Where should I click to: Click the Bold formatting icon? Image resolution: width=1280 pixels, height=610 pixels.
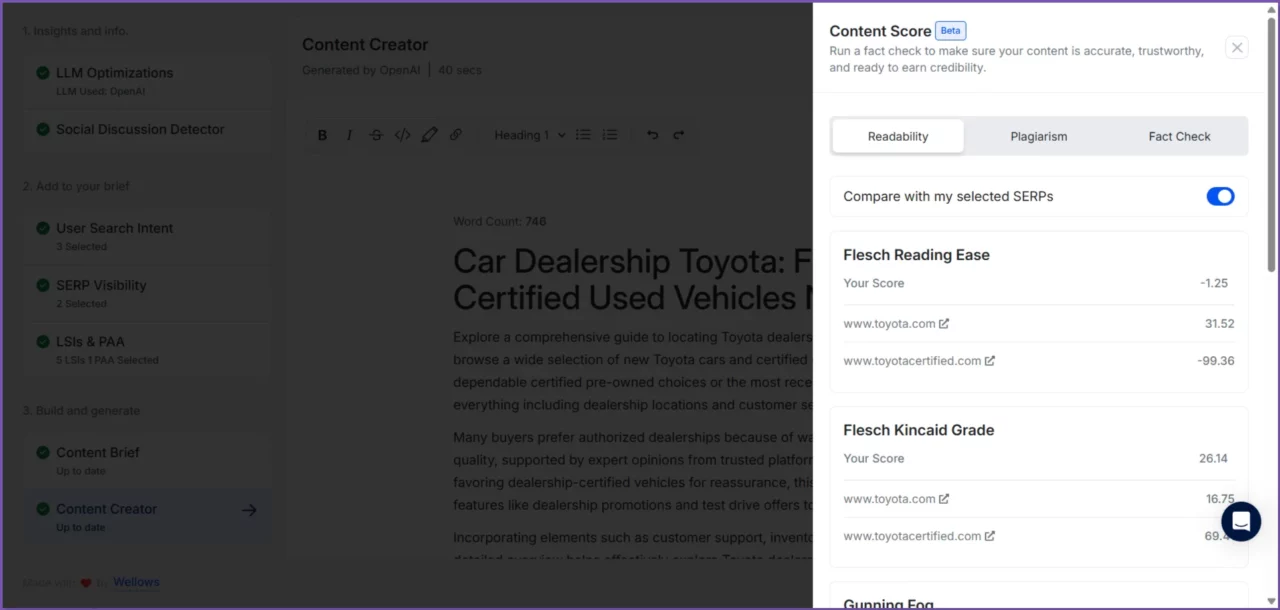click(322, 135)
